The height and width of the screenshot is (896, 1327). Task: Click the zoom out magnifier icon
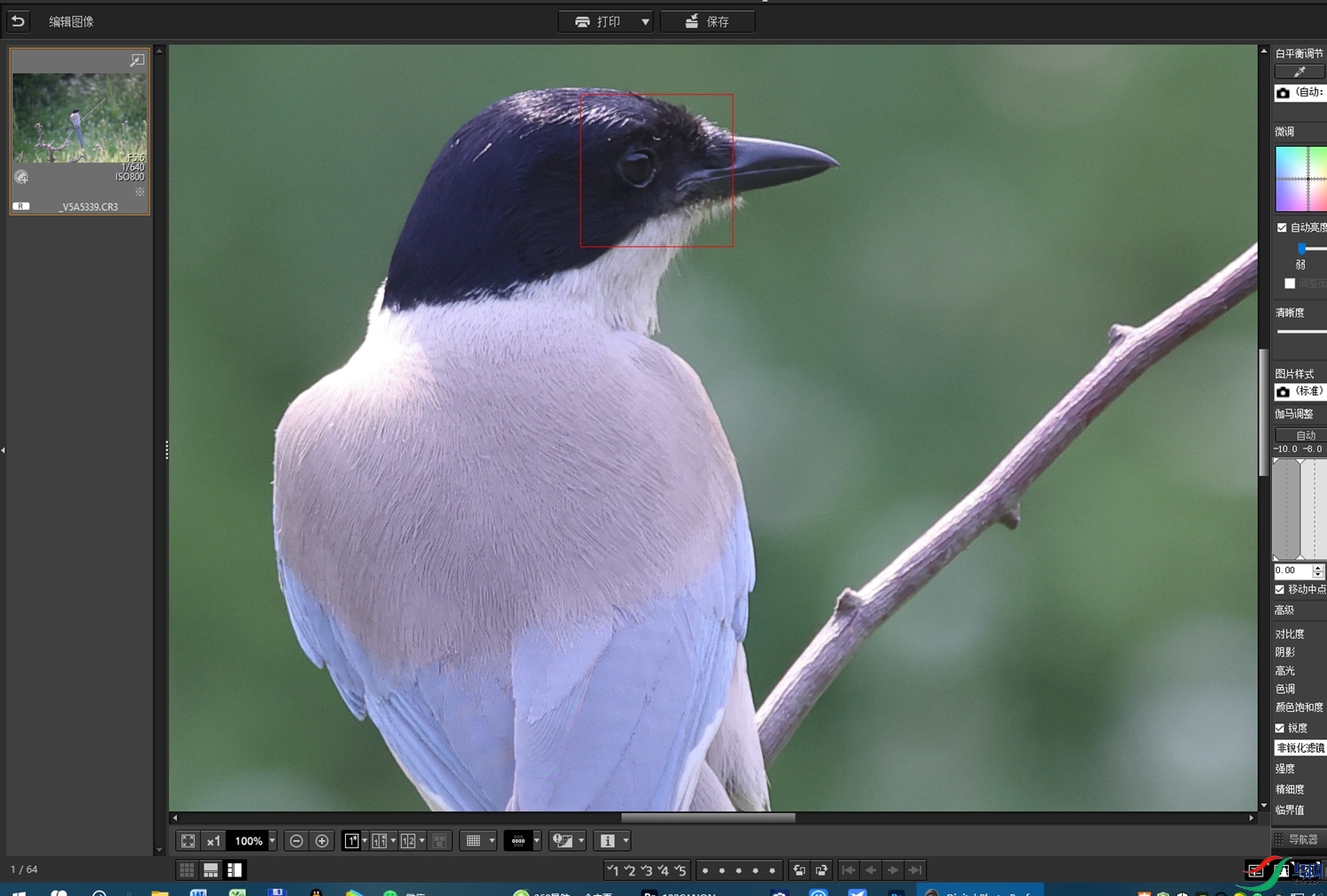point(296,841)
